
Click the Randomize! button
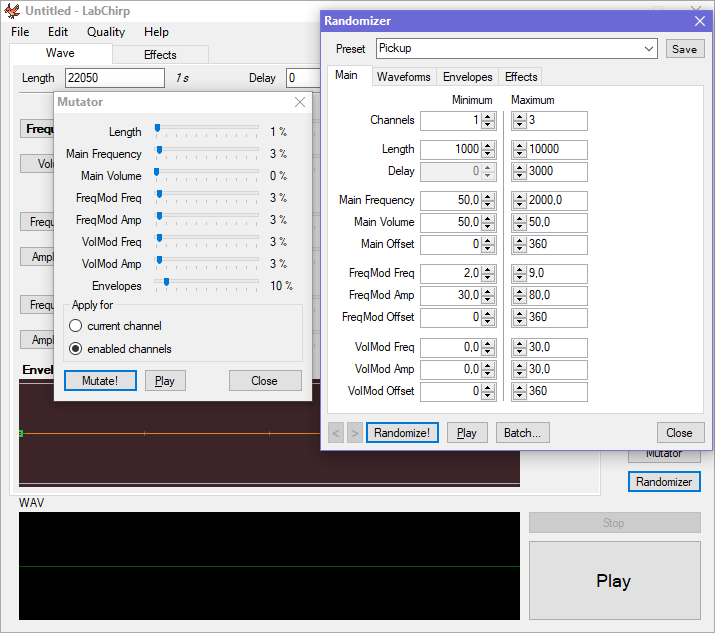click(402, 433)
